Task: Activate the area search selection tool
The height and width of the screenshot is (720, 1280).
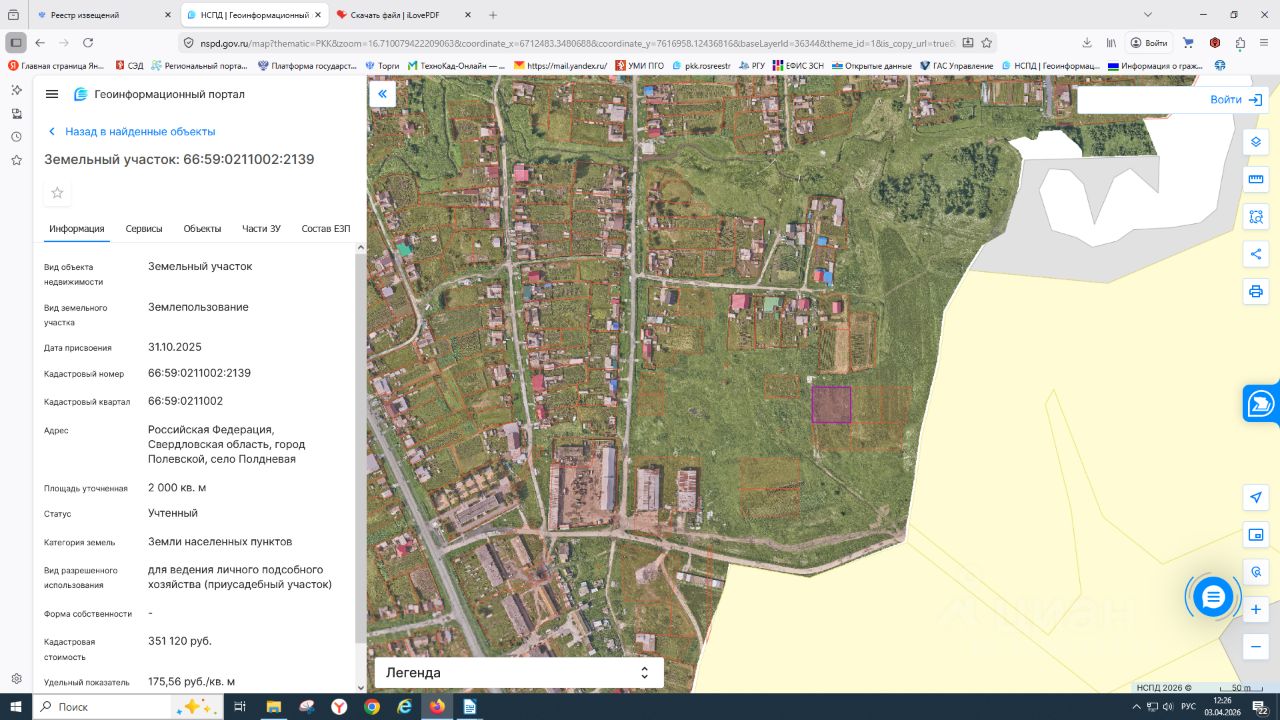Action: [1255, 216]
